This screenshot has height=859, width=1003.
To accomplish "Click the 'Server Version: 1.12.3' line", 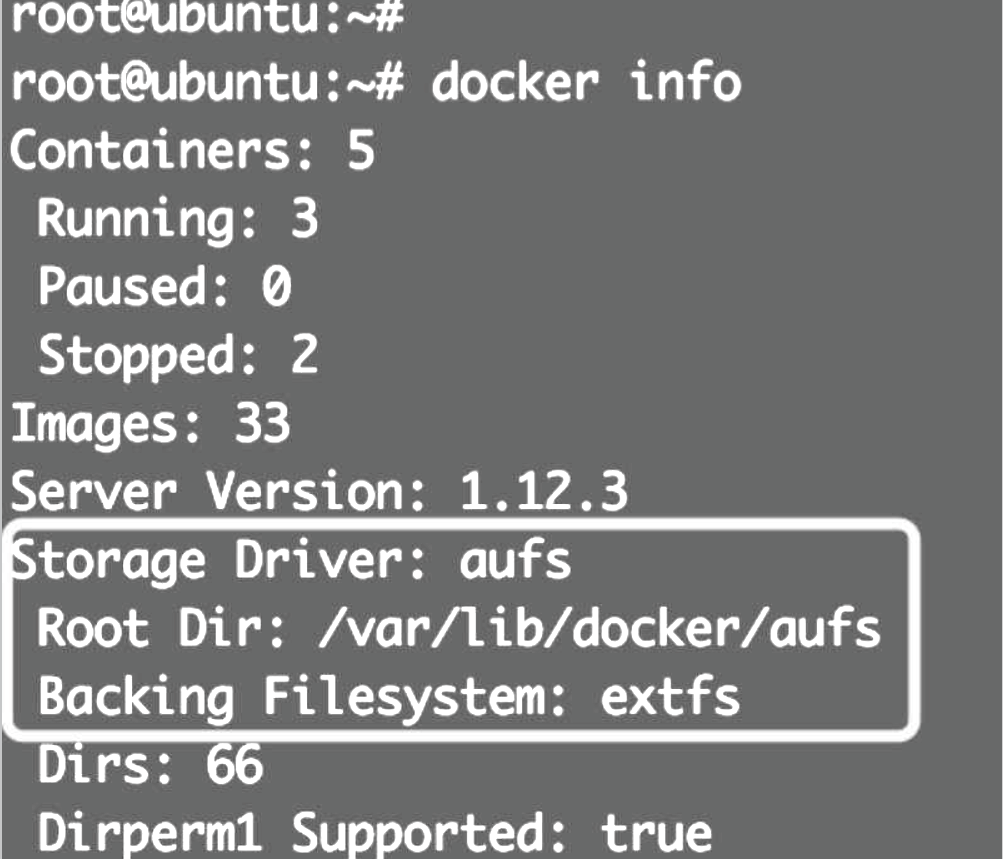I will (x=318, y=491).
